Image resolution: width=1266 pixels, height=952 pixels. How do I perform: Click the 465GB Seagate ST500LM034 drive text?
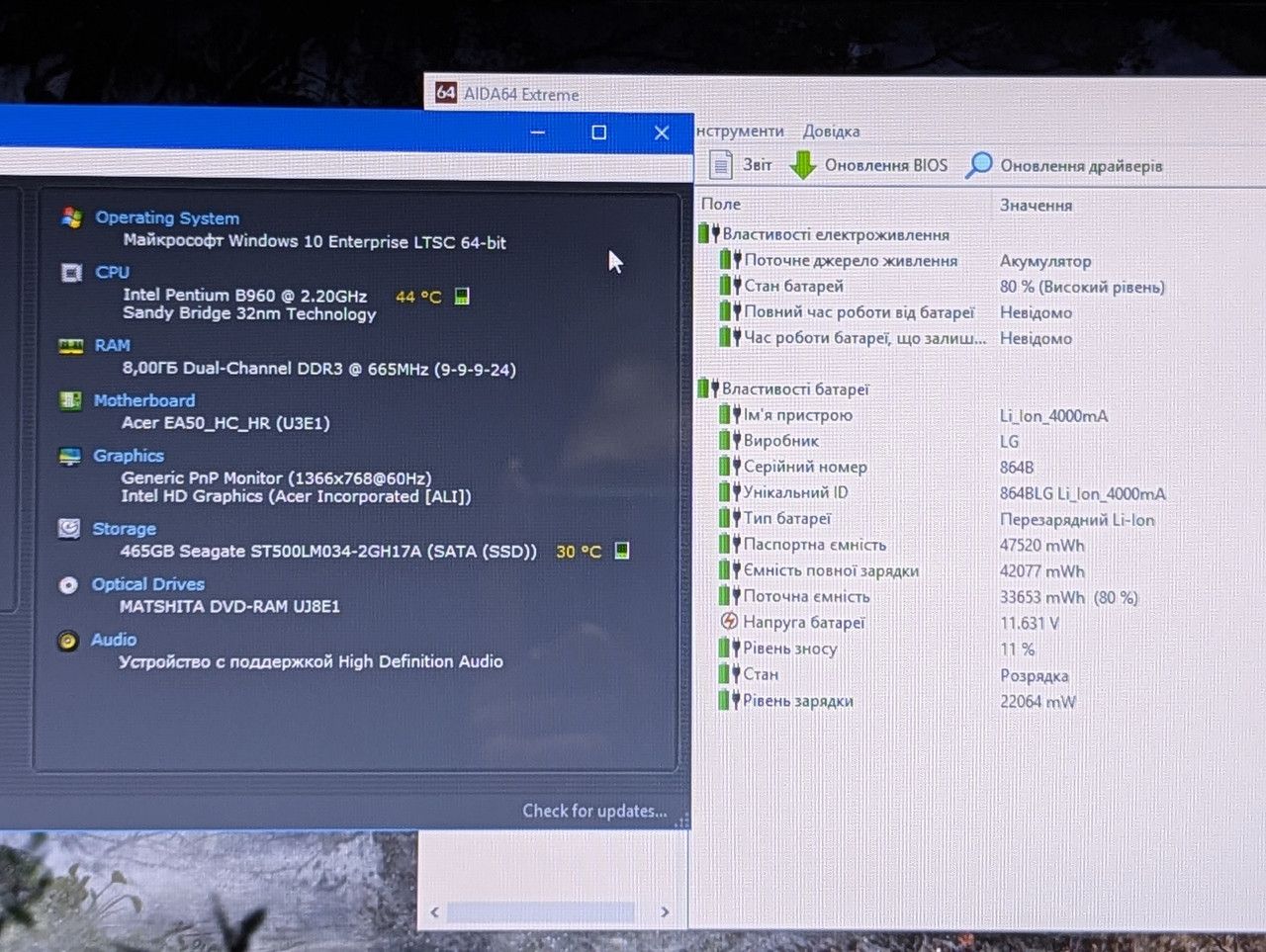pos(328,551)
